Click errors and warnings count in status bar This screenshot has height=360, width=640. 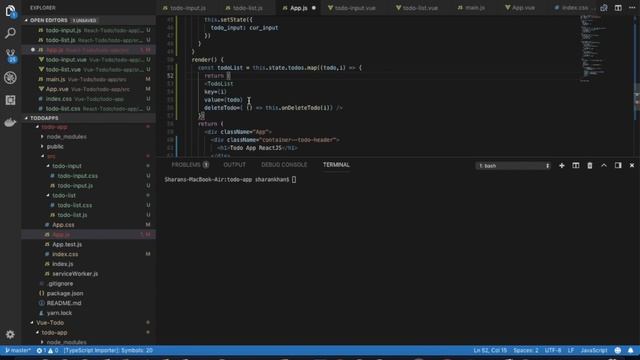pyautogui.click(x=47, y=350)
